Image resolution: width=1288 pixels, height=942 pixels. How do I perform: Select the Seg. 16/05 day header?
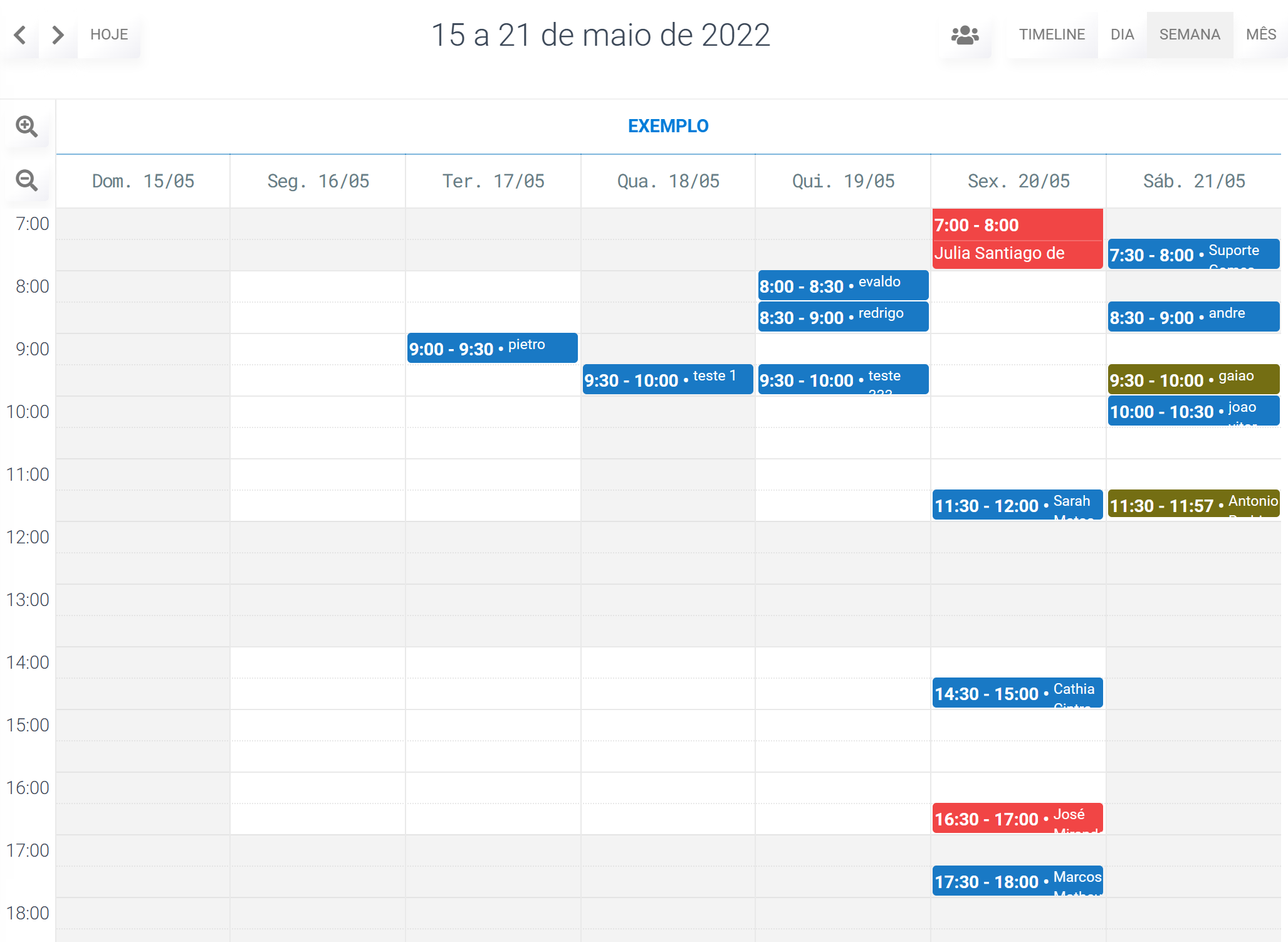tap(318, 181)
